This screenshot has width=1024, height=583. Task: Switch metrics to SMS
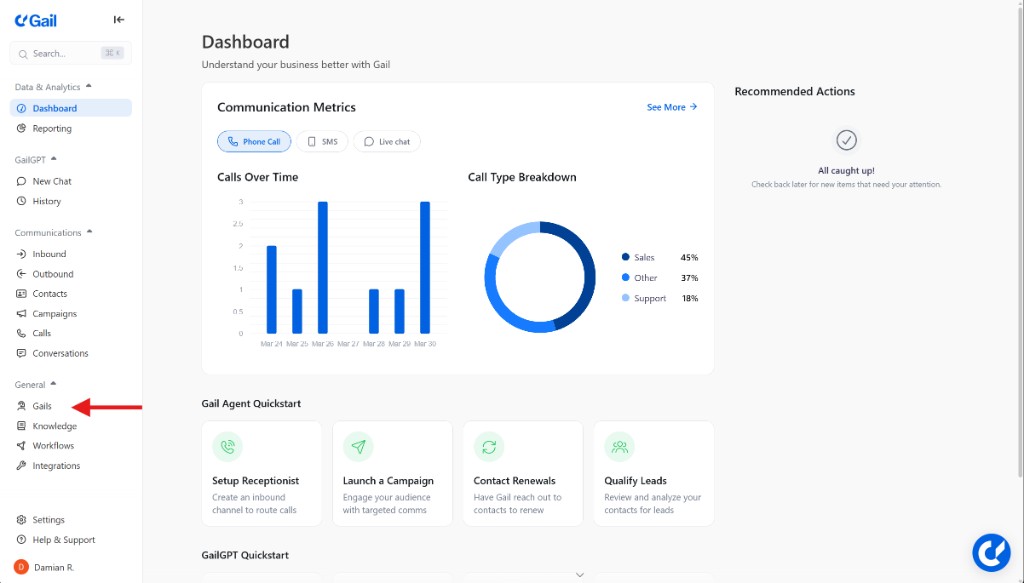click(322, 141)
